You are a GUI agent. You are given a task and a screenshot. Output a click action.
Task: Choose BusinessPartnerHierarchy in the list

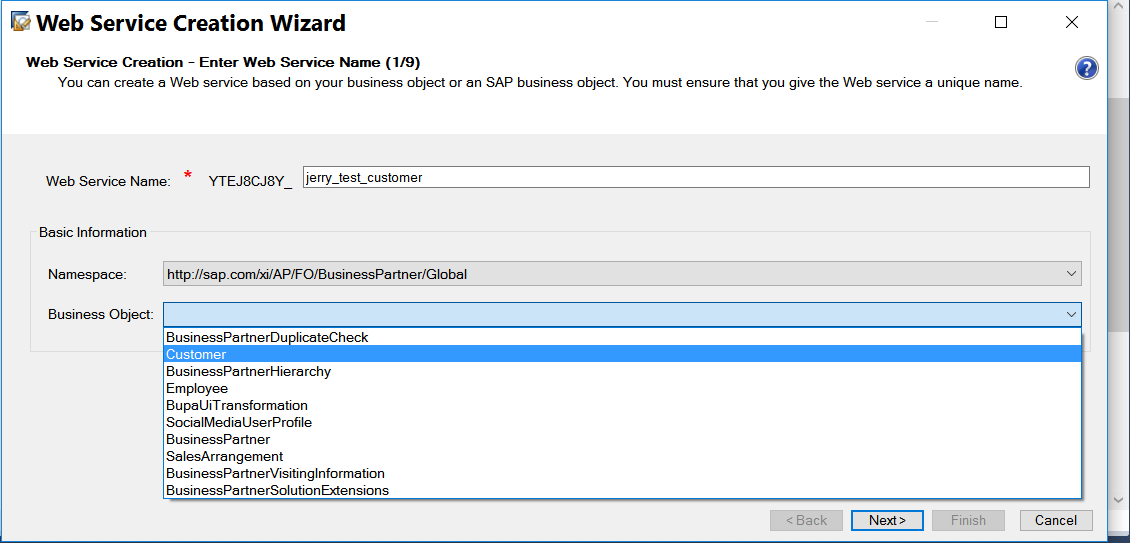(x=623, y=371)
